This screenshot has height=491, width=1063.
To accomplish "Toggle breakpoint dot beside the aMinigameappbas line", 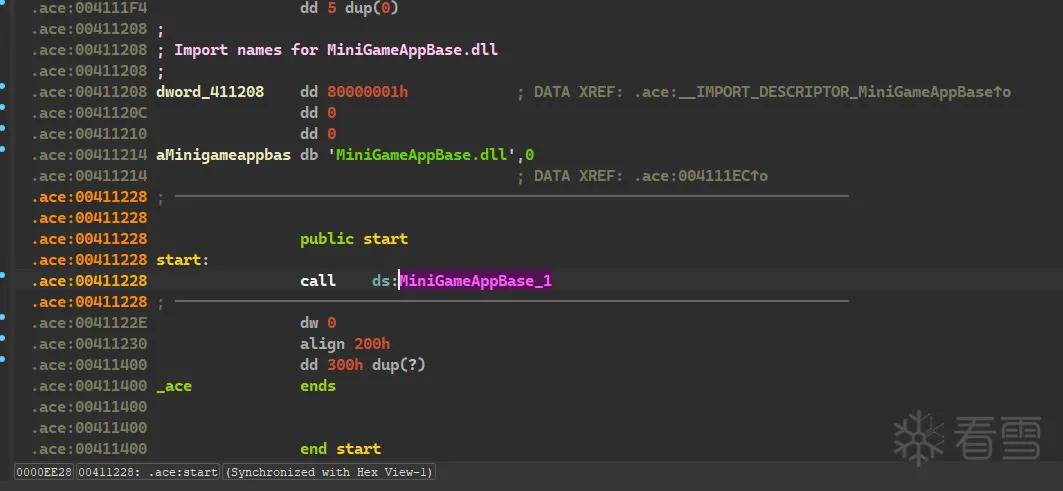I will (x=3, y=149).
